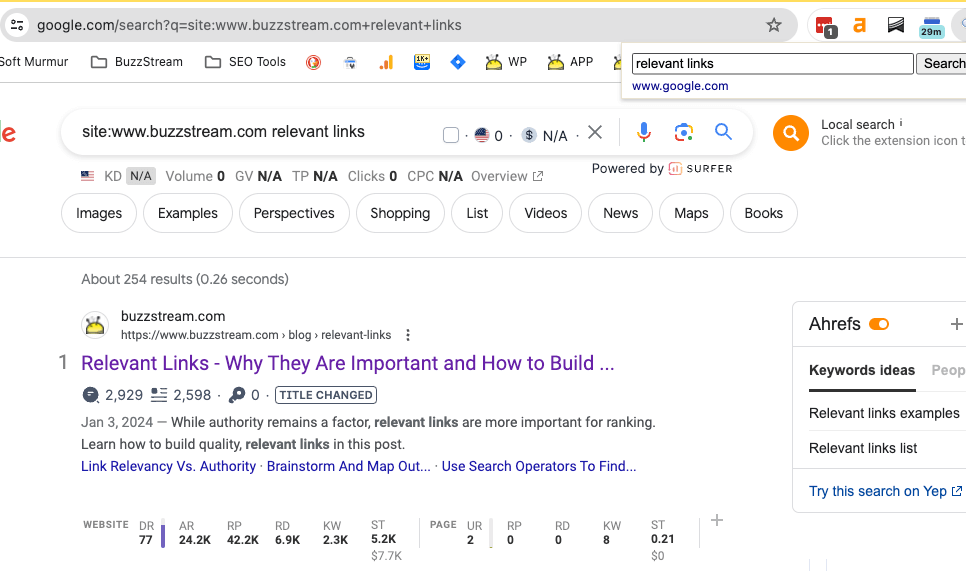This screenshot has height=571, width=966.
Task: Open the BuzzStream bookmarks folder
Action: coord(137,62)
